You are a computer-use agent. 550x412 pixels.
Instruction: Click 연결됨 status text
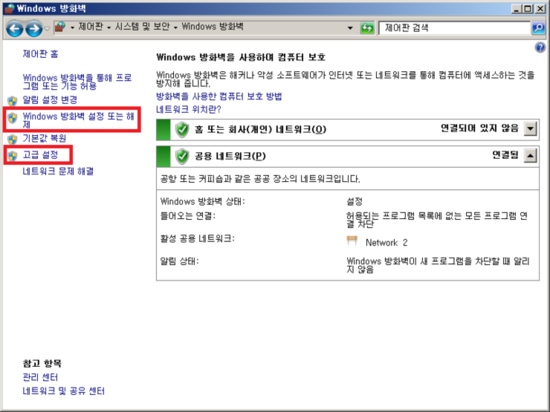pyautogui.click(x=505, y=155)
